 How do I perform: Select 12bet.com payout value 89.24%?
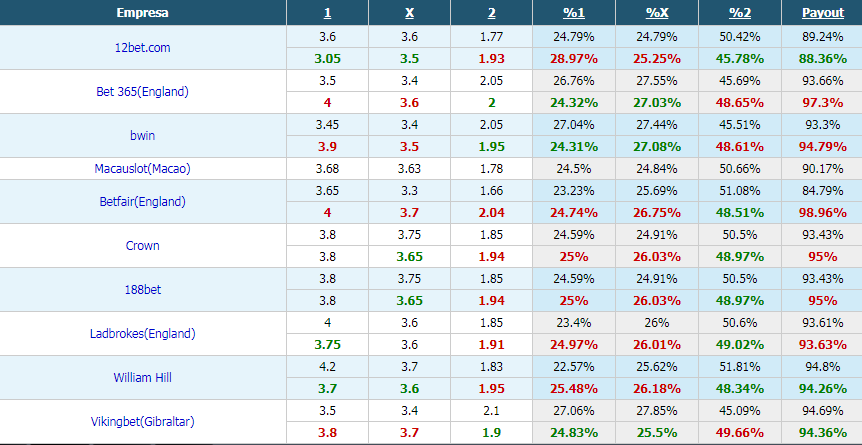tap(822, 37)
